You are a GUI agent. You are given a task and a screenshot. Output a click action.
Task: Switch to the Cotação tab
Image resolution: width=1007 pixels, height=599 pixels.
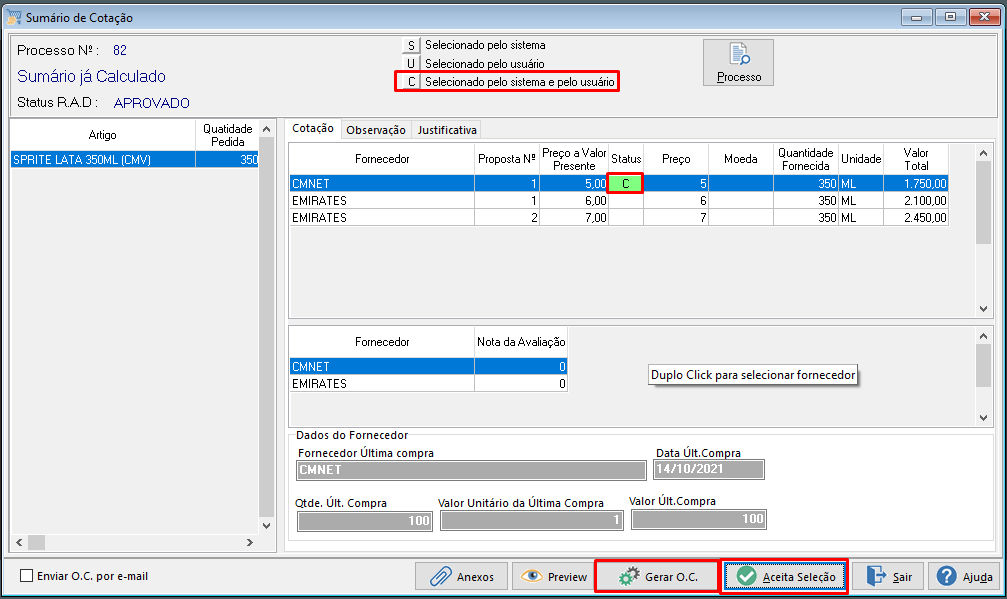[313, 128]
